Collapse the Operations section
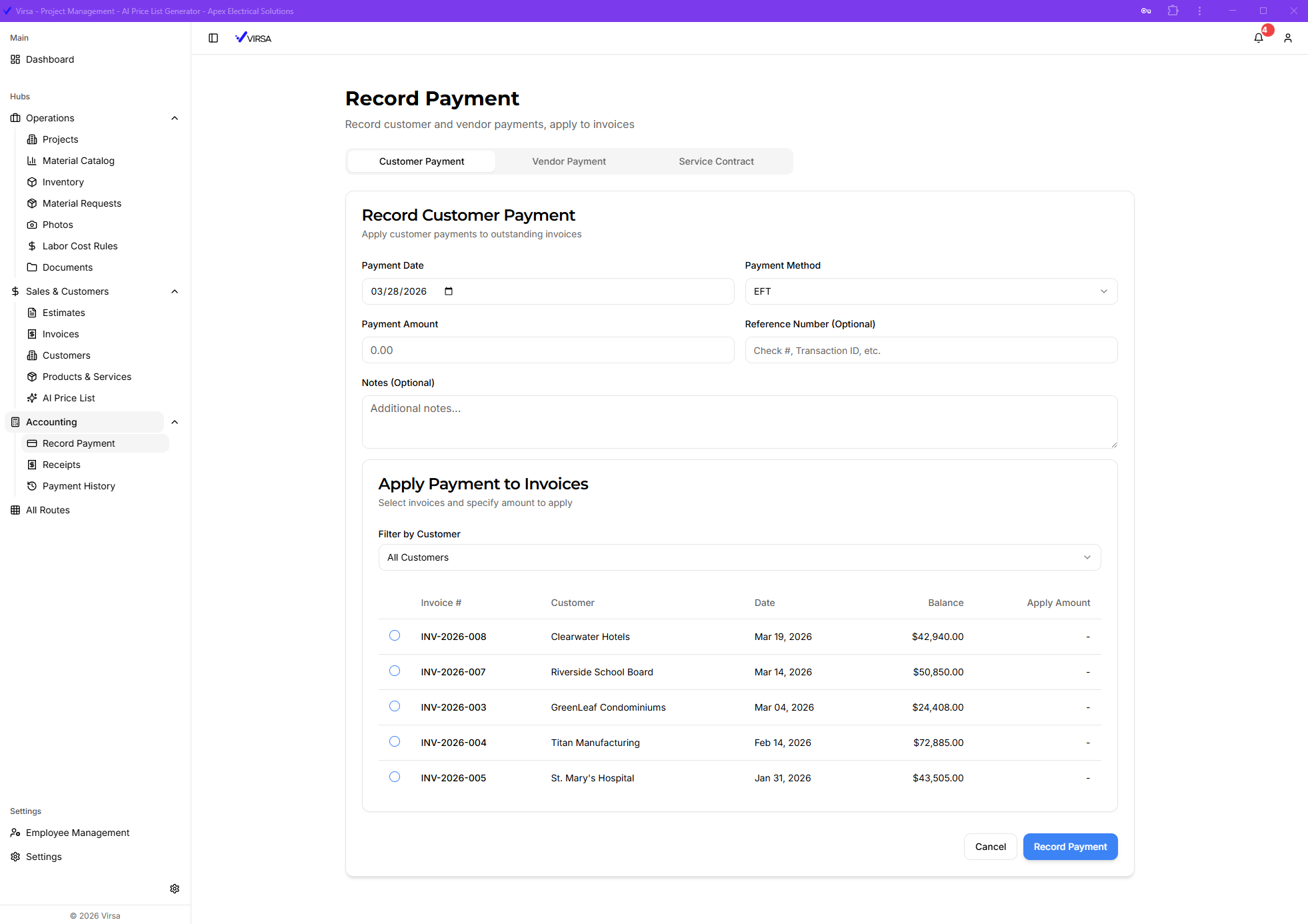 click(x=175, y=118)
